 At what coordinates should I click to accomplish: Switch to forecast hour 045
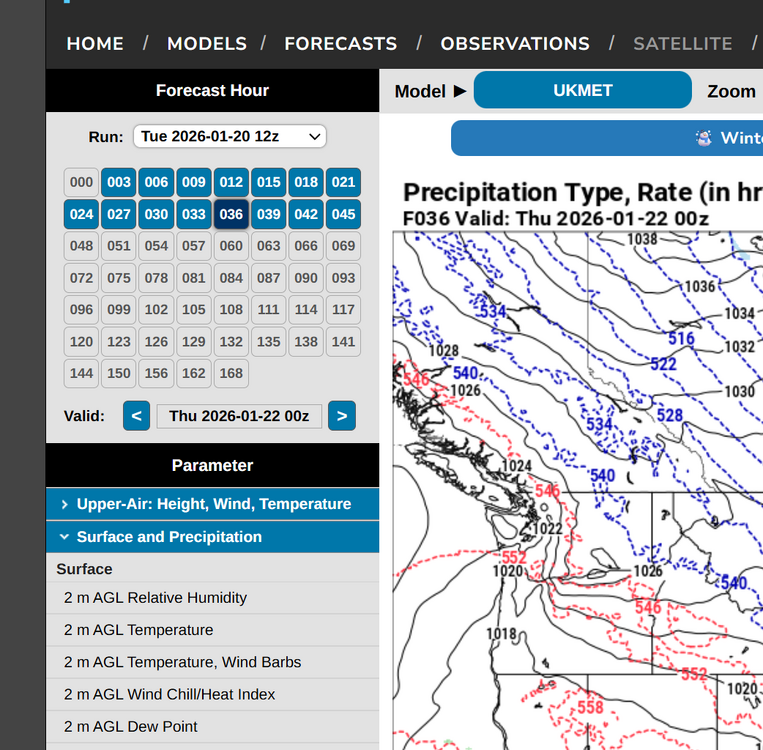[x=343, y=214]
